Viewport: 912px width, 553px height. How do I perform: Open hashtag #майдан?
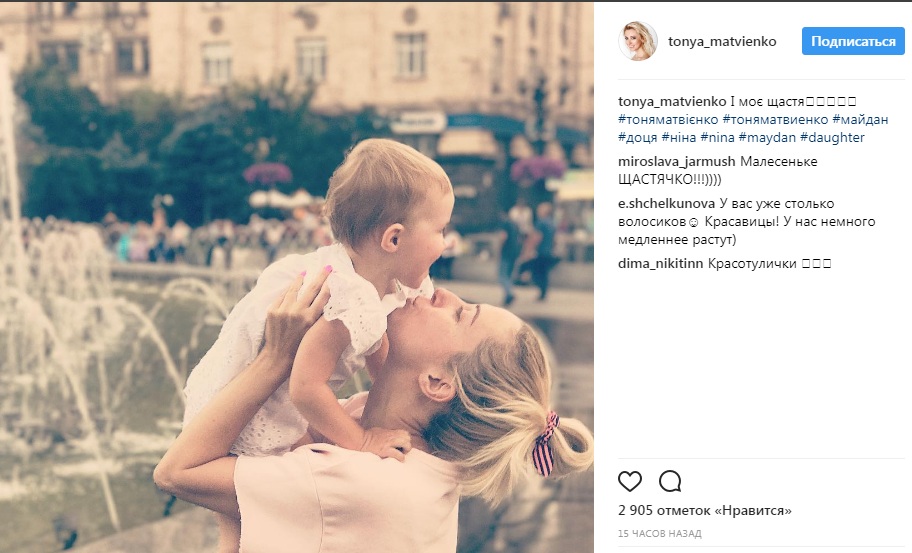pos(860,120)
